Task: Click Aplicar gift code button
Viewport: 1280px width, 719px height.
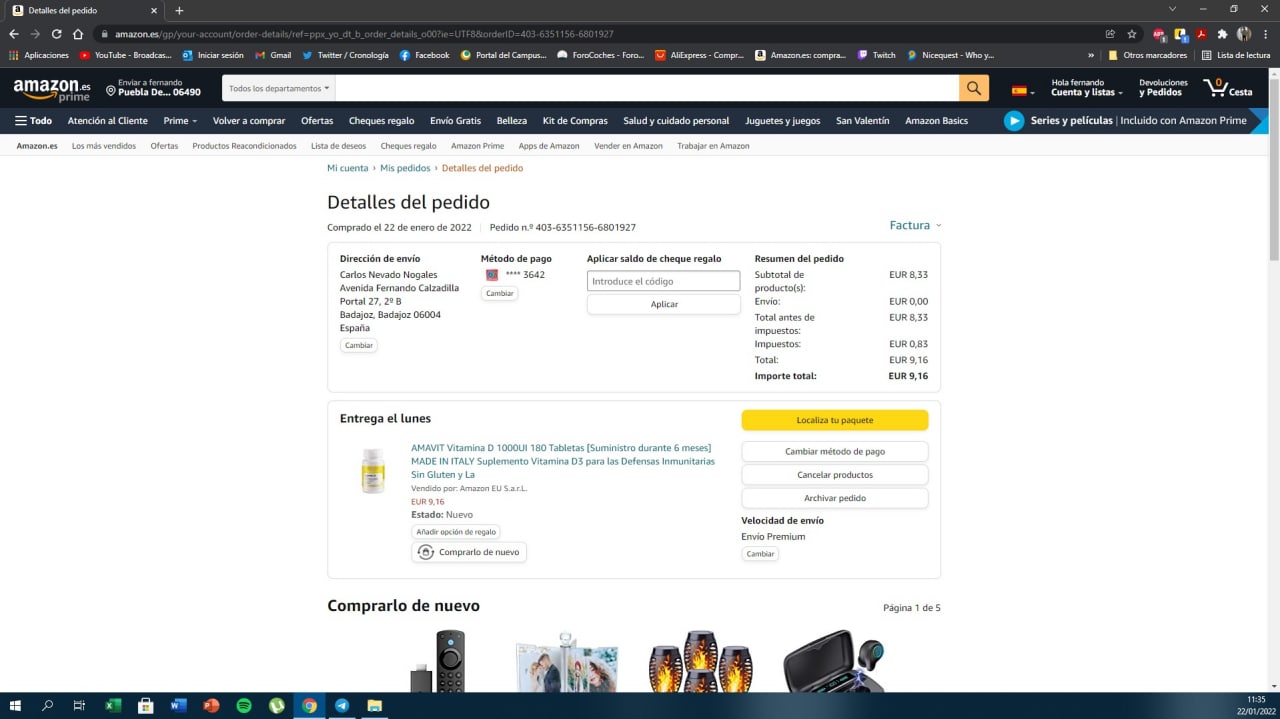Action: 664,304
